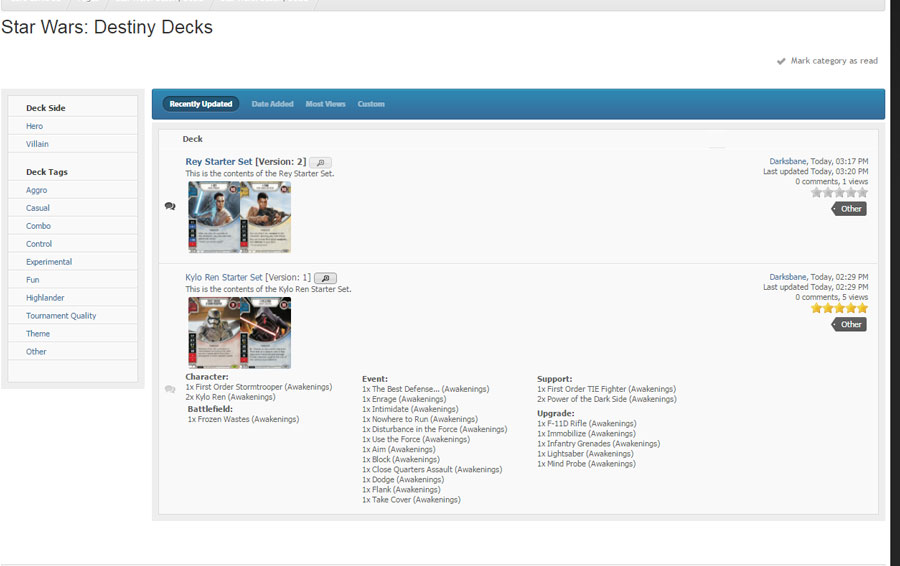Open Darksbane profile on Kylo Ren Starter Set row
This screenshot has height=566, width=900.
point(788,277)
